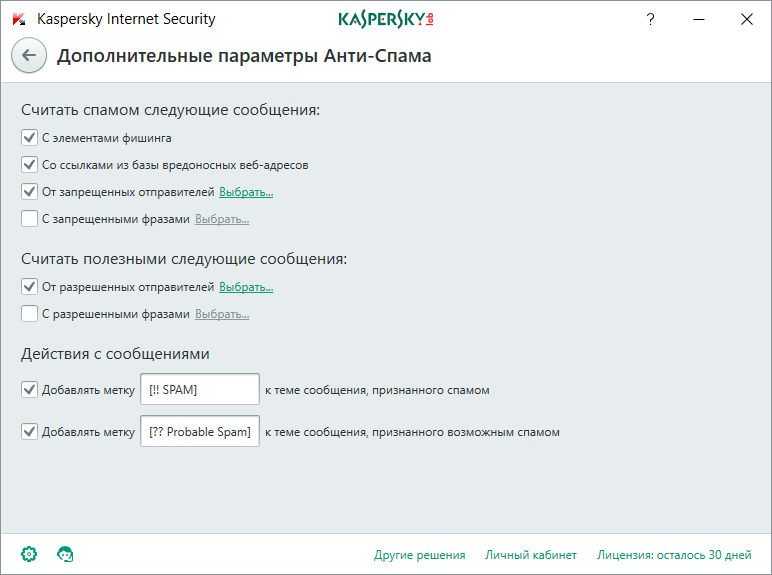This screenshot has height=575, width=772.
Task: Minimize the Kaspersky window
Action: [699, 19]
